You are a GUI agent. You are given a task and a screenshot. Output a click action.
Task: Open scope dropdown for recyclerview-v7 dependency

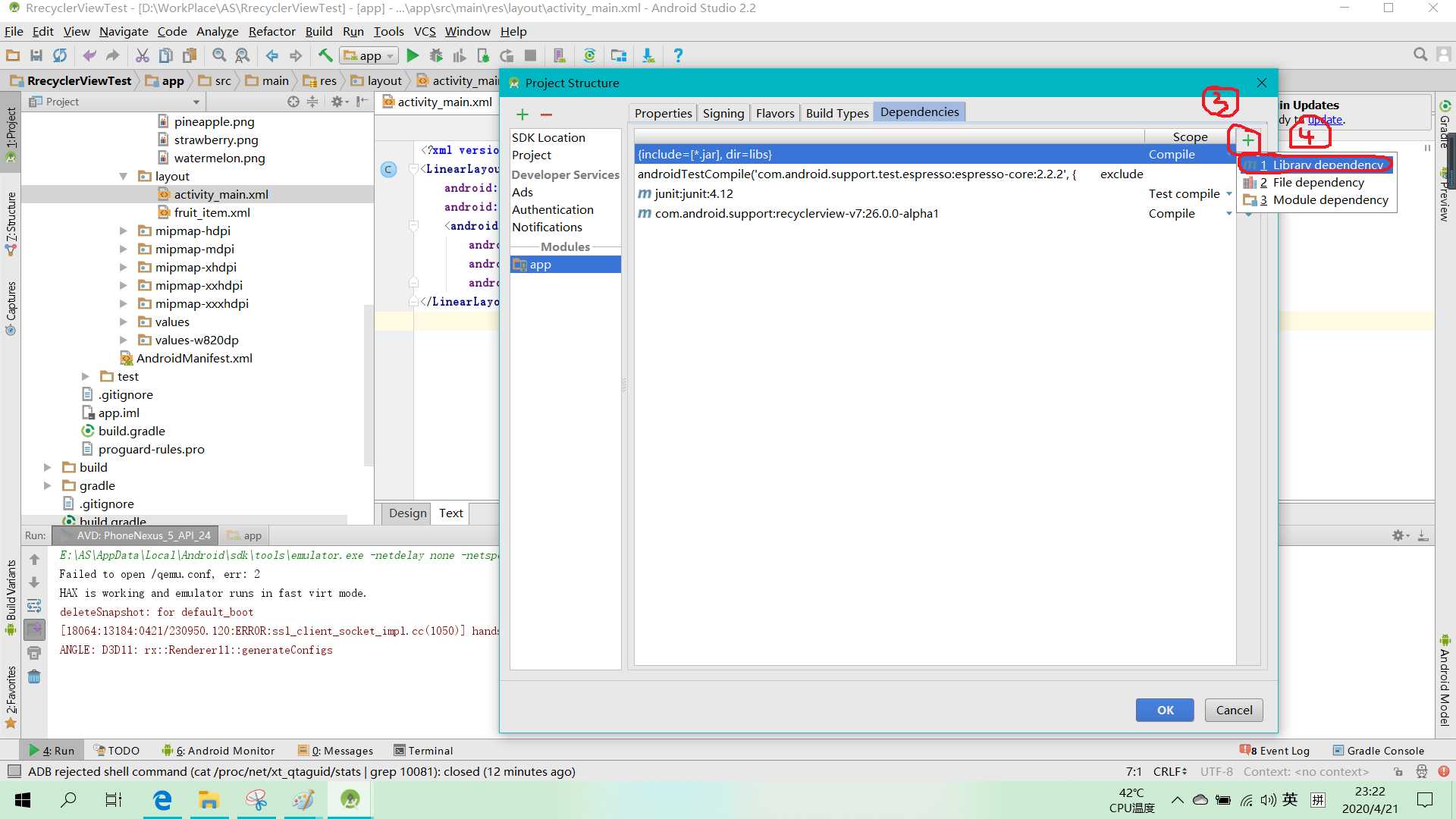click(x=1228, y=213)
